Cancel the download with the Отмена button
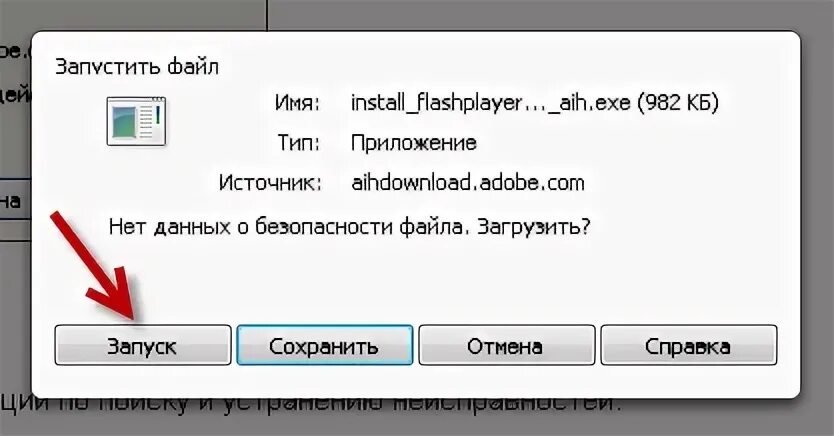Image resolution: width=834 pixels, height=436 pixels. (x=506, y=346)
